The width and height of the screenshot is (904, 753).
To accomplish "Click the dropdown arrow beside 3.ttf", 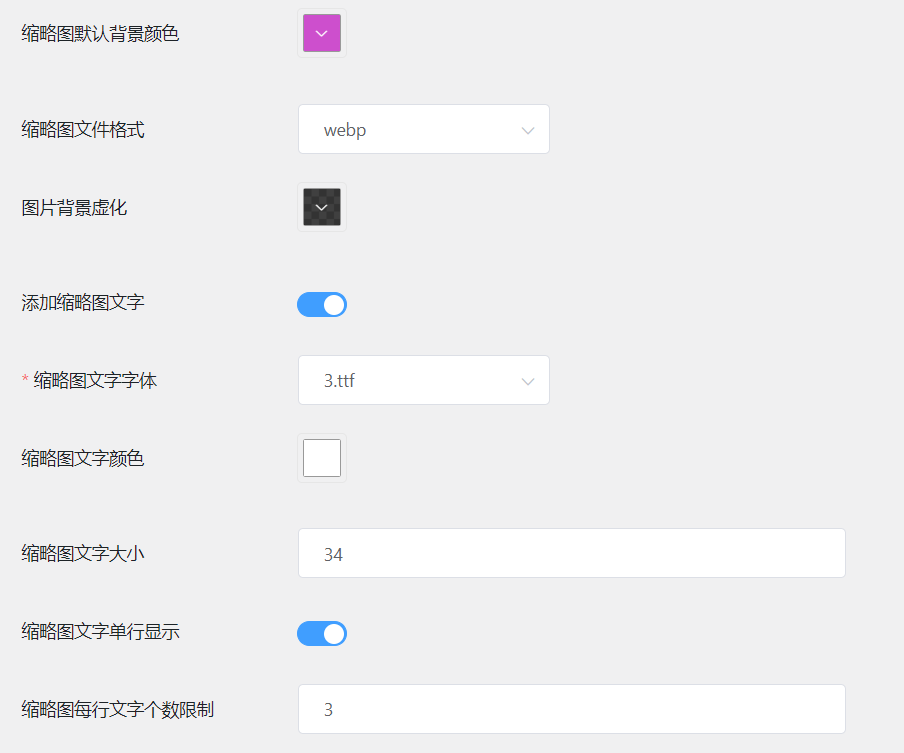I will [528, 380].
